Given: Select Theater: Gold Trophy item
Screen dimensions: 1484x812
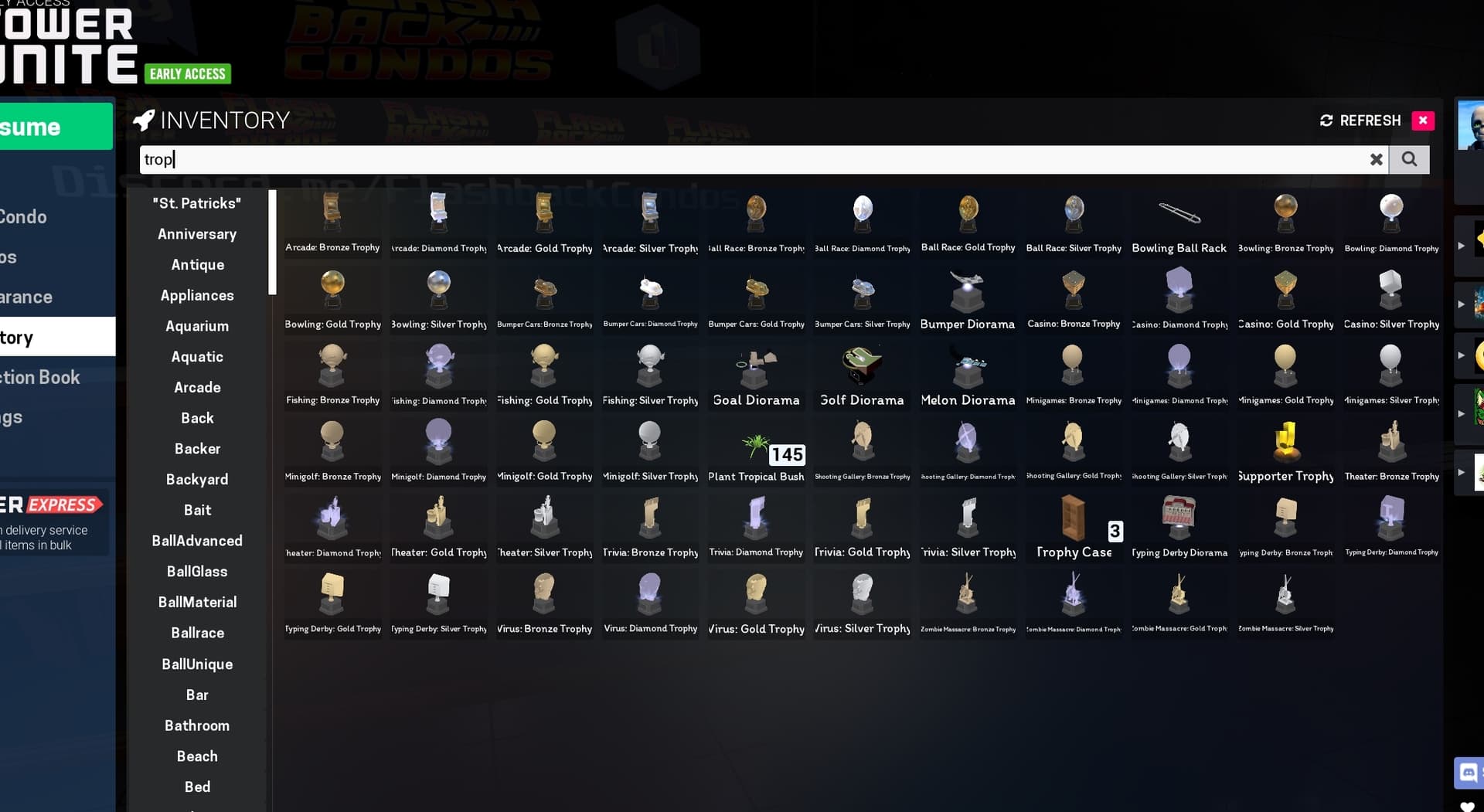Looking at the screenshot, I should 438,528.
